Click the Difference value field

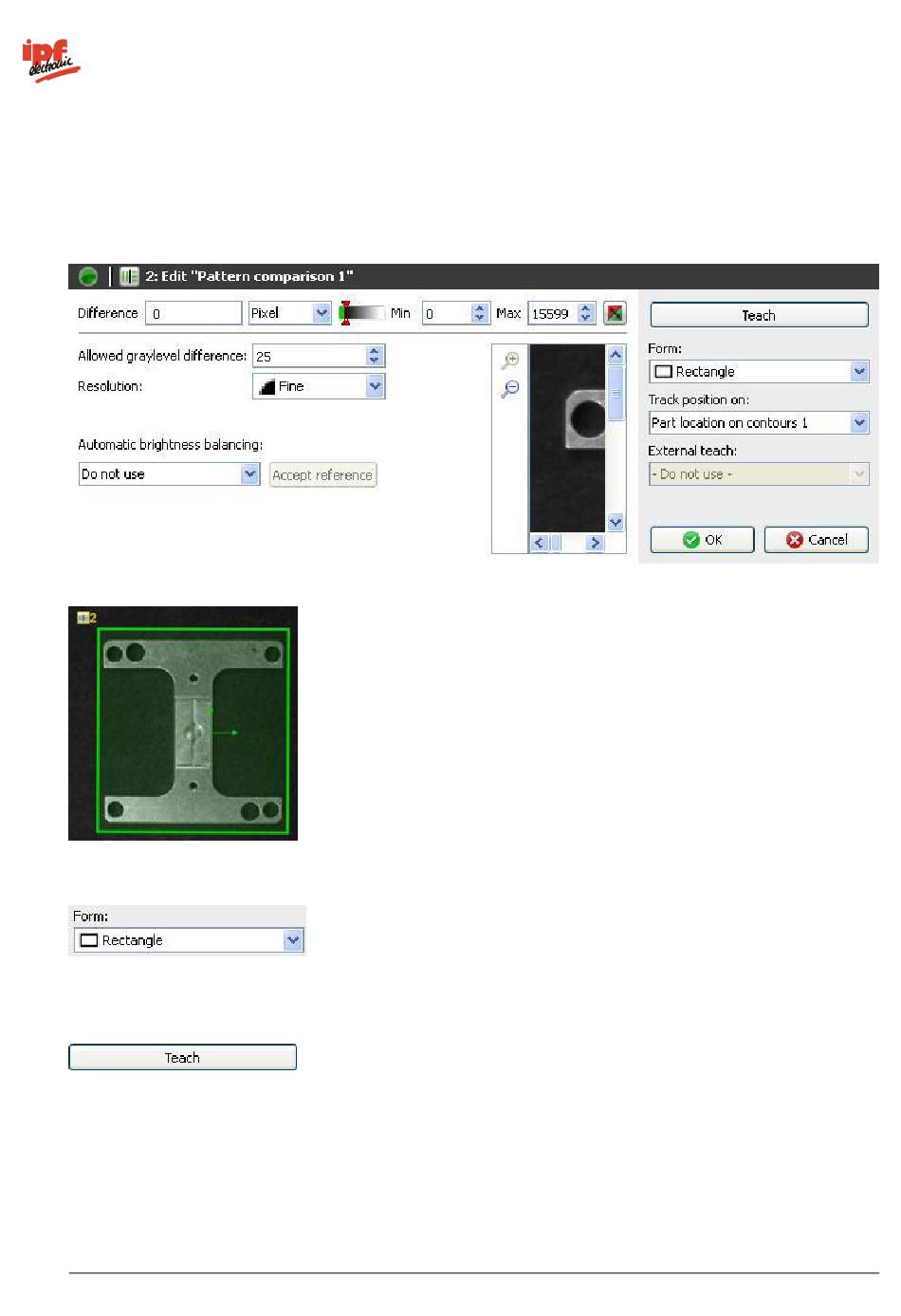click(x=193, y=313)
